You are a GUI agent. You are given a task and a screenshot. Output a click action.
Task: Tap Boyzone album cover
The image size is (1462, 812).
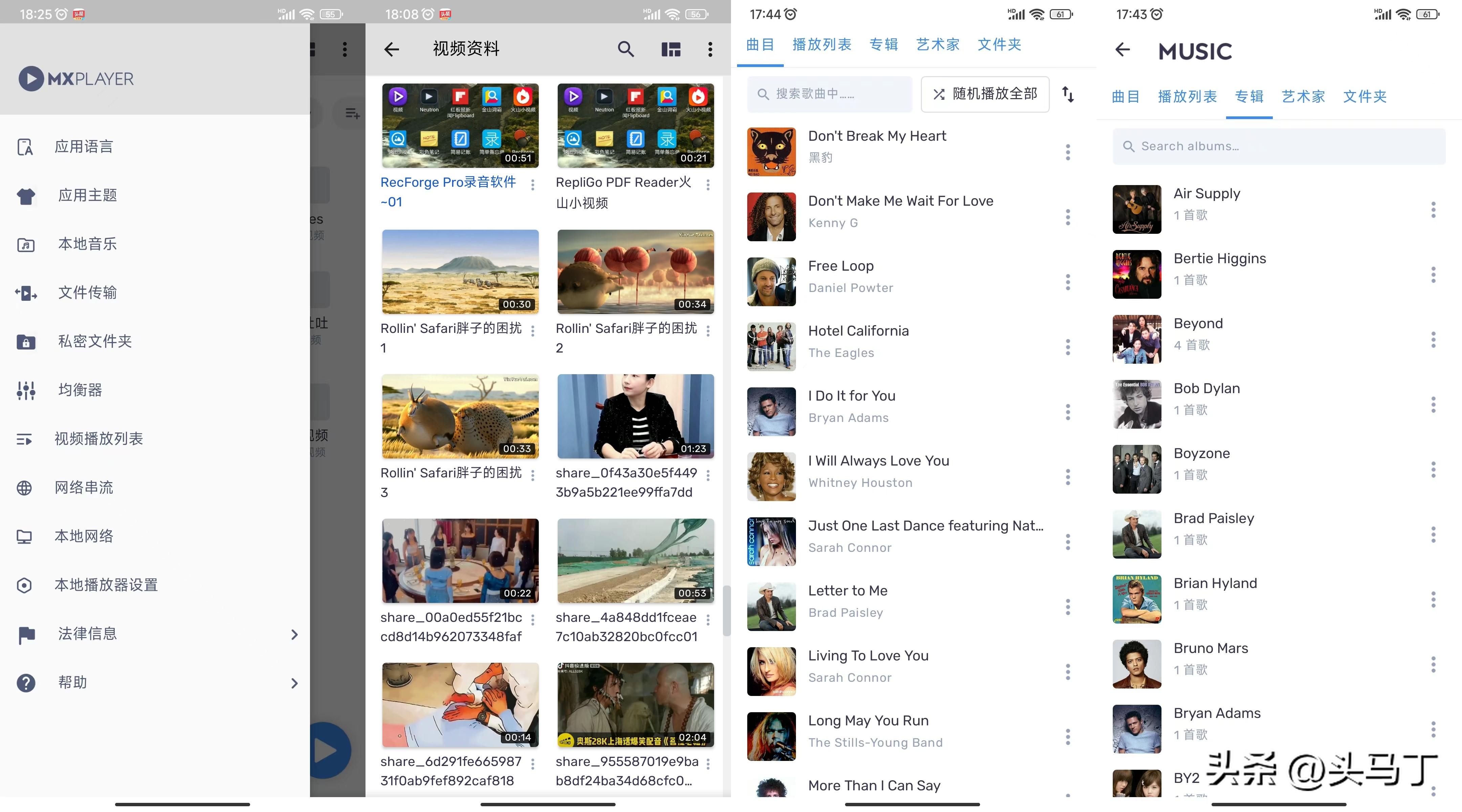pyautogui.click(x=1137, y=469)
